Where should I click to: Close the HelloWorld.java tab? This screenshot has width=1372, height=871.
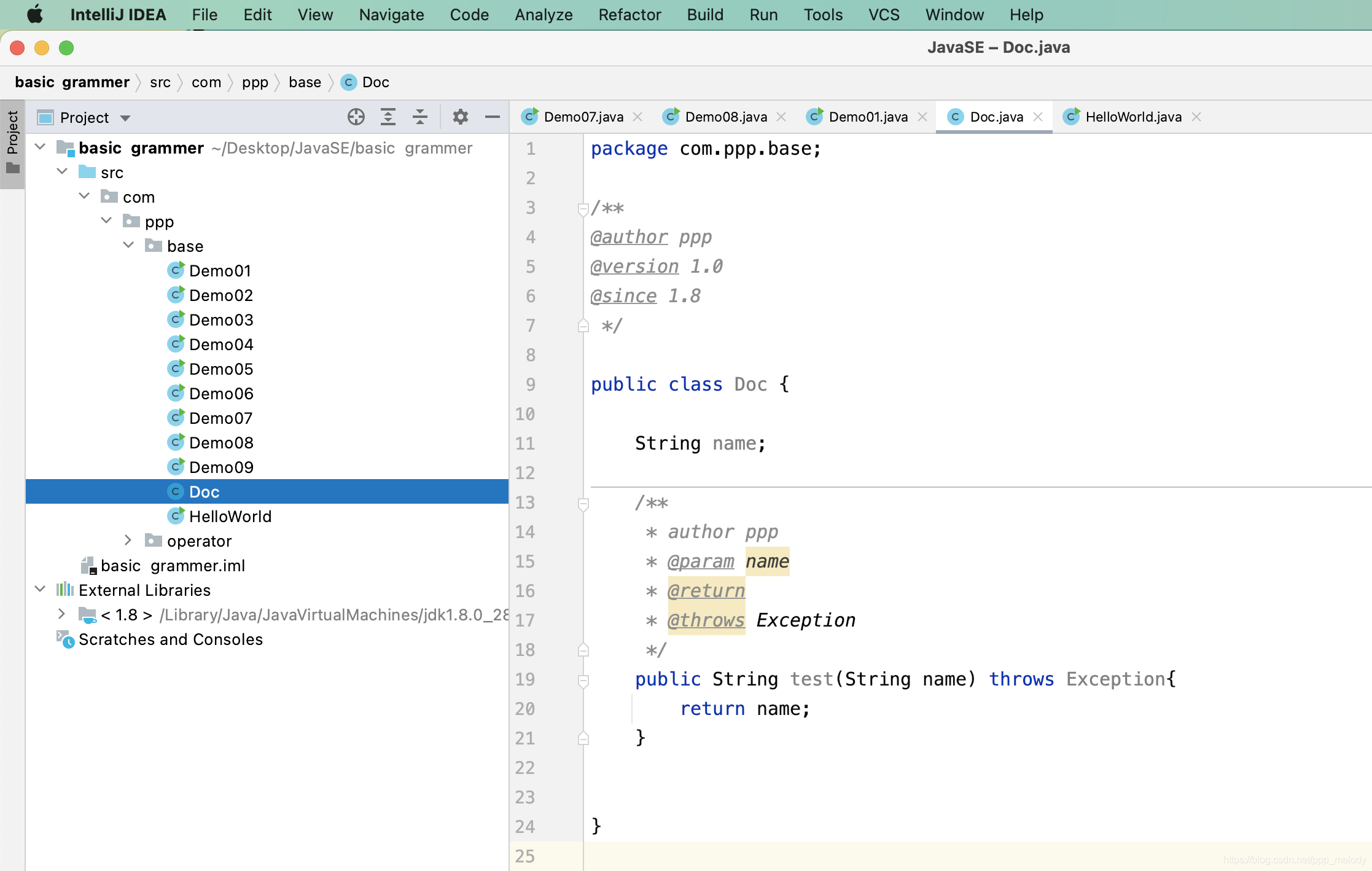coord(1196,117)
